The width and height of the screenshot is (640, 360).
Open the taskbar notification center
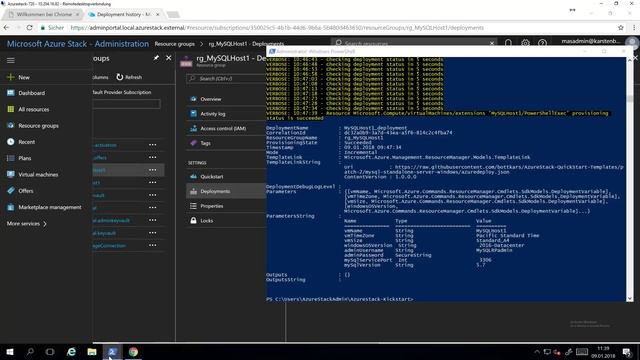(627, 352)
